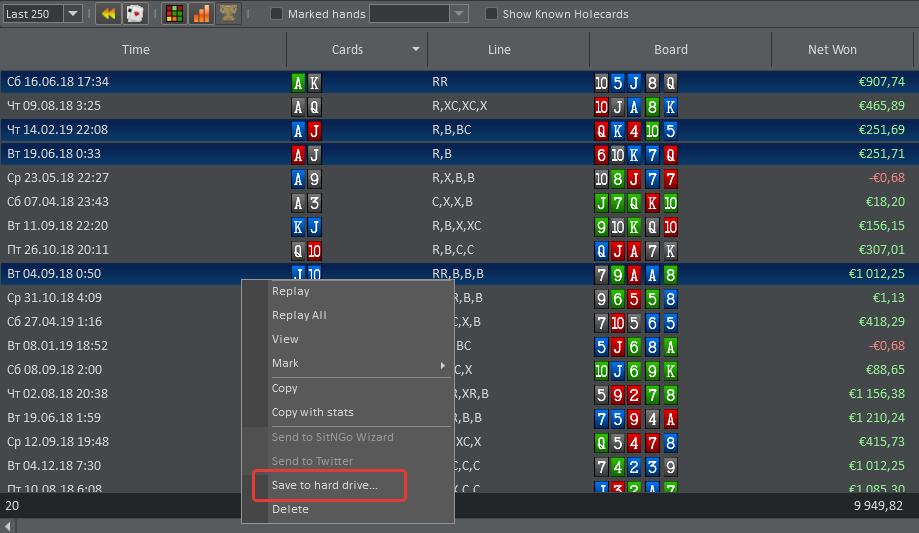Select Replay All from context menu

pos(299,315)
